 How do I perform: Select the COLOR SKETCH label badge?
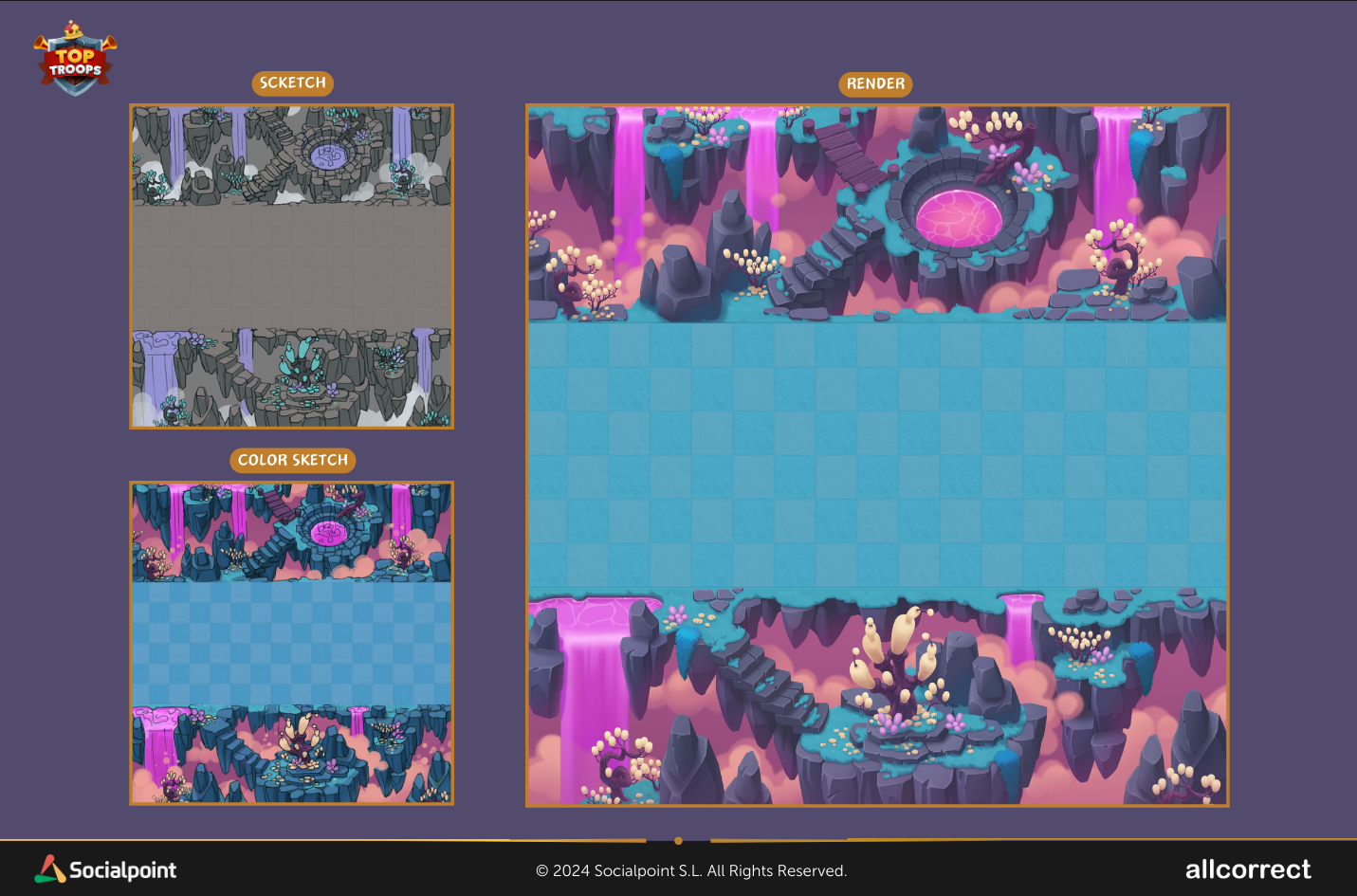point(292,460)
